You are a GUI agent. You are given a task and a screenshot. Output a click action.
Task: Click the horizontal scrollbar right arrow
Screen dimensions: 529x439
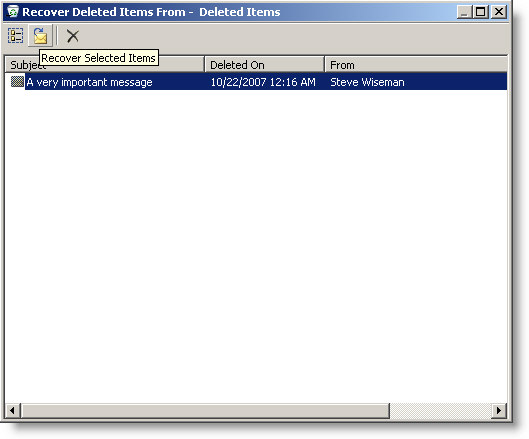(x=499, y=411)
